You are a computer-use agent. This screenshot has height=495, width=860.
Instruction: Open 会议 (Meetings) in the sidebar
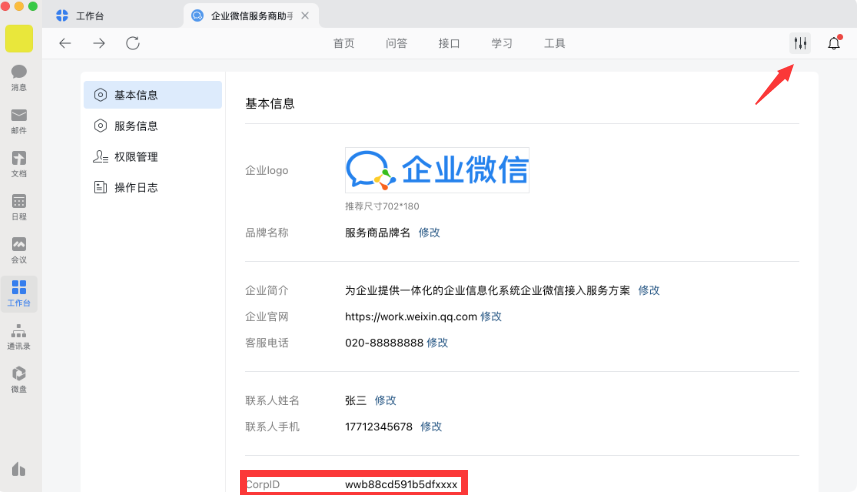19,249
